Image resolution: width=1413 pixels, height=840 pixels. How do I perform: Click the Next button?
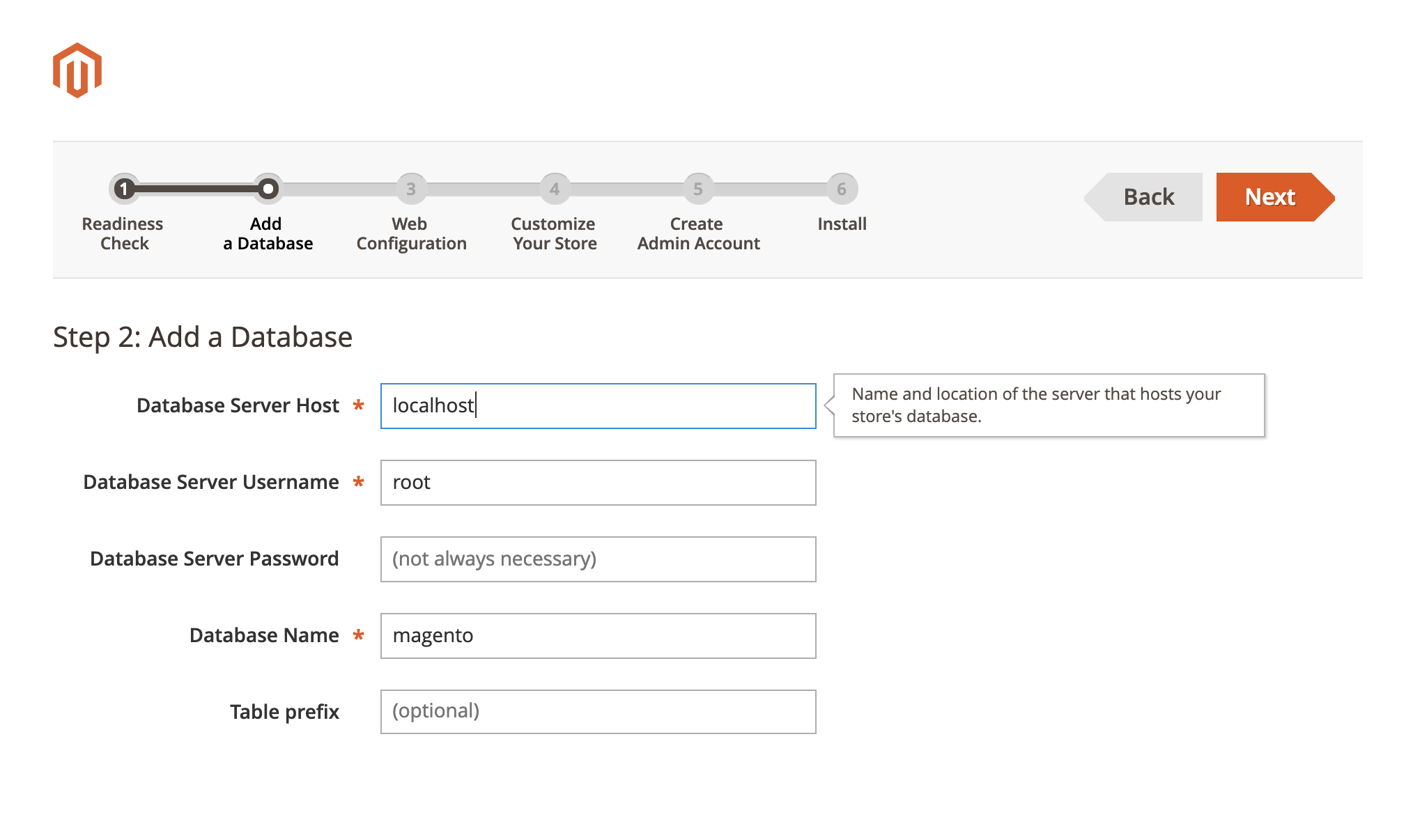point(1269,197)
